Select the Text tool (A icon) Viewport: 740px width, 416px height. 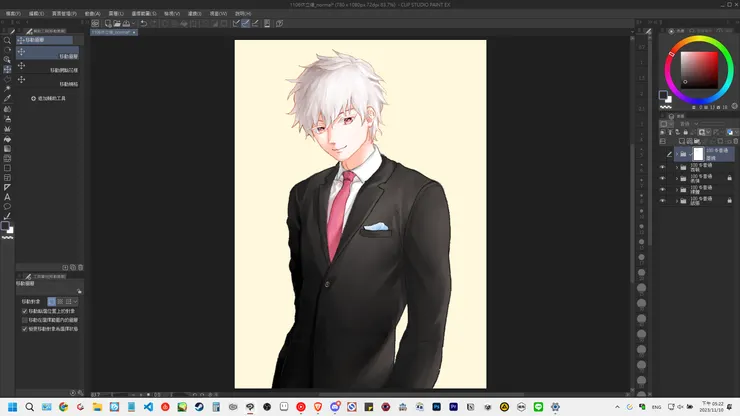[x=7, y=197]
